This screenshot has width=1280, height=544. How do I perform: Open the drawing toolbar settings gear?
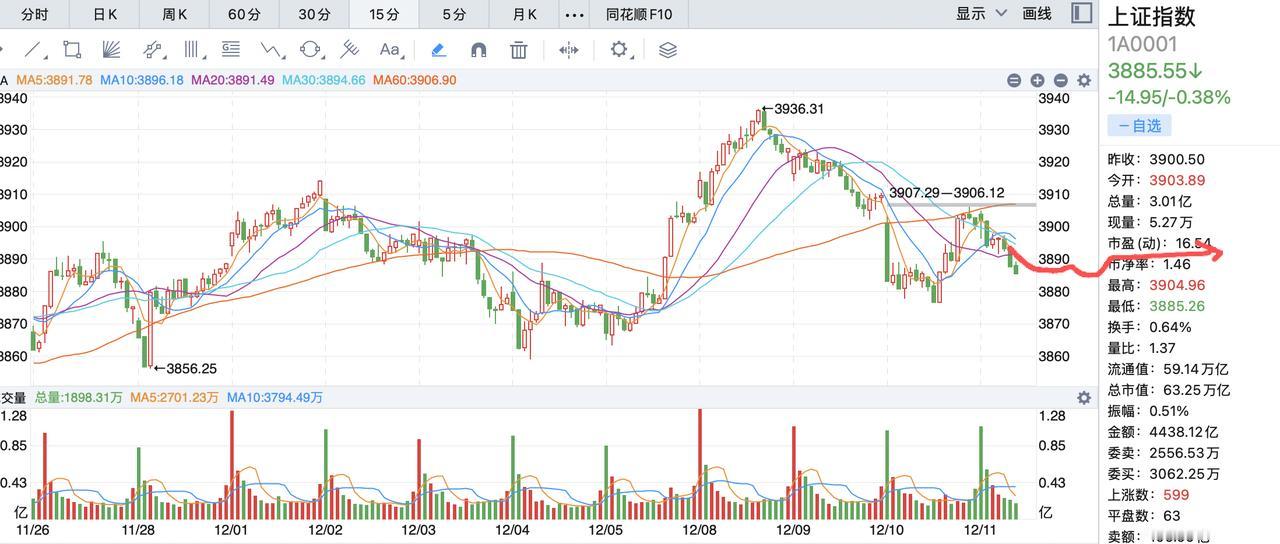click(x=619, y=49)
